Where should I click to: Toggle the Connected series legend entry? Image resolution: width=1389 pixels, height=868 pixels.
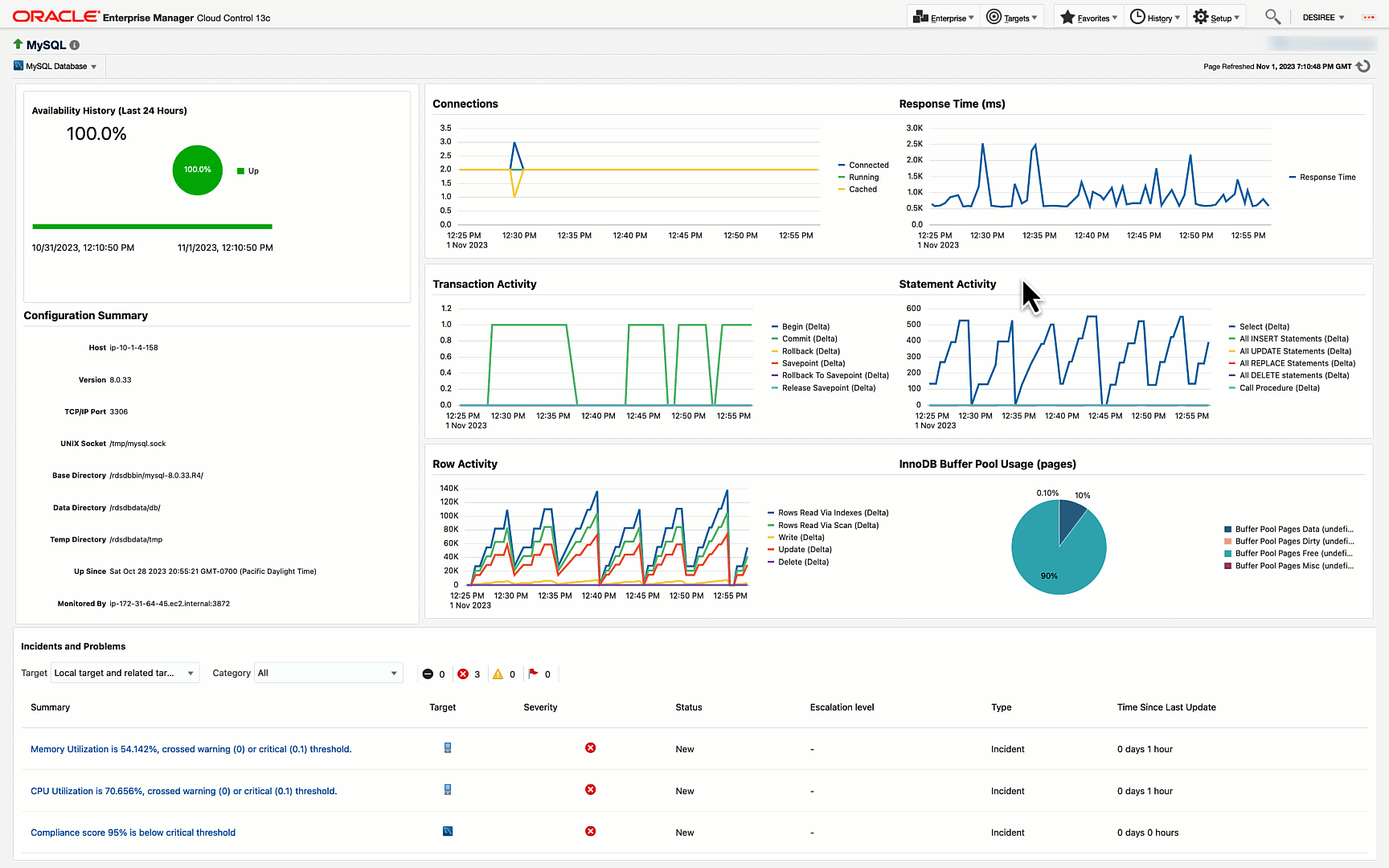pyautogui.click(x=868, y=166)
